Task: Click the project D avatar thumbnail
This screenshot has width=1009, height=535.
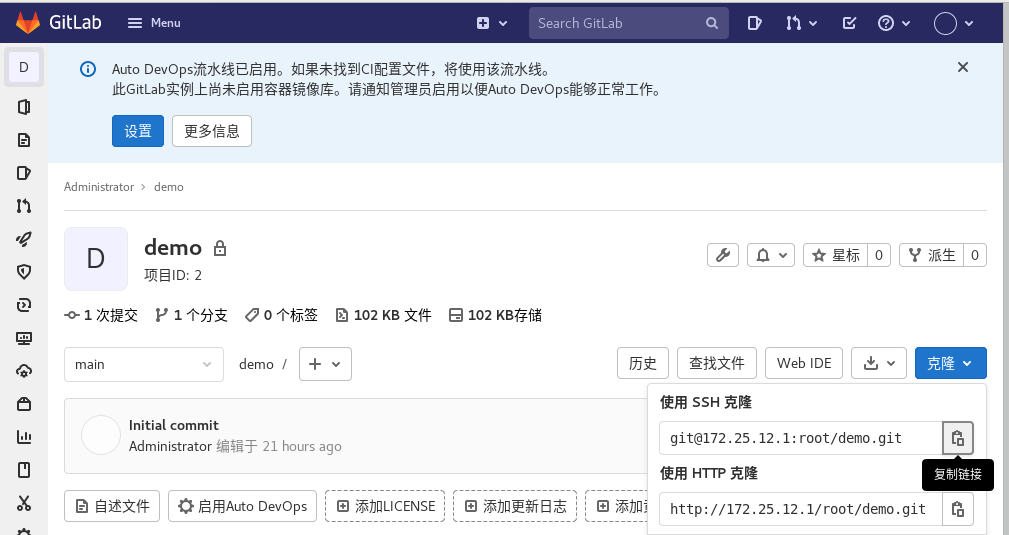Action: click(x=96, y=259)
